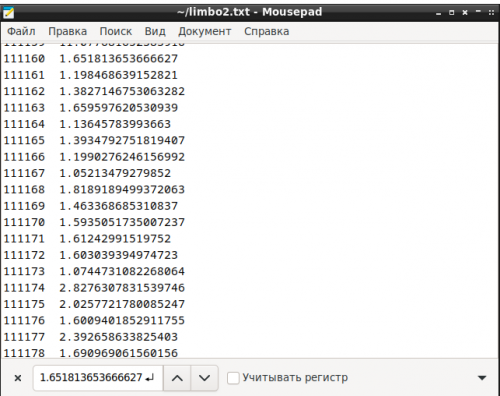Click the line number 111165
This screenshot has height=396, width=500.
[x=24, y=140]
